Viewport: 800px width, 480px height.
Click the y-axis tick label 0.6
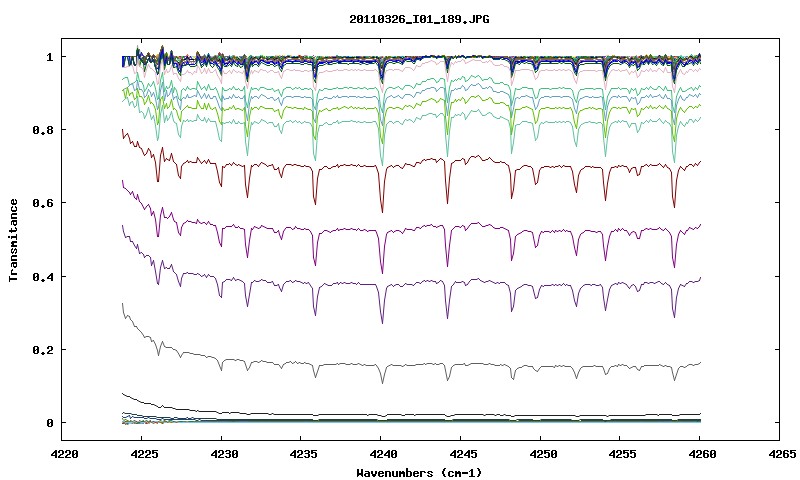43,203
